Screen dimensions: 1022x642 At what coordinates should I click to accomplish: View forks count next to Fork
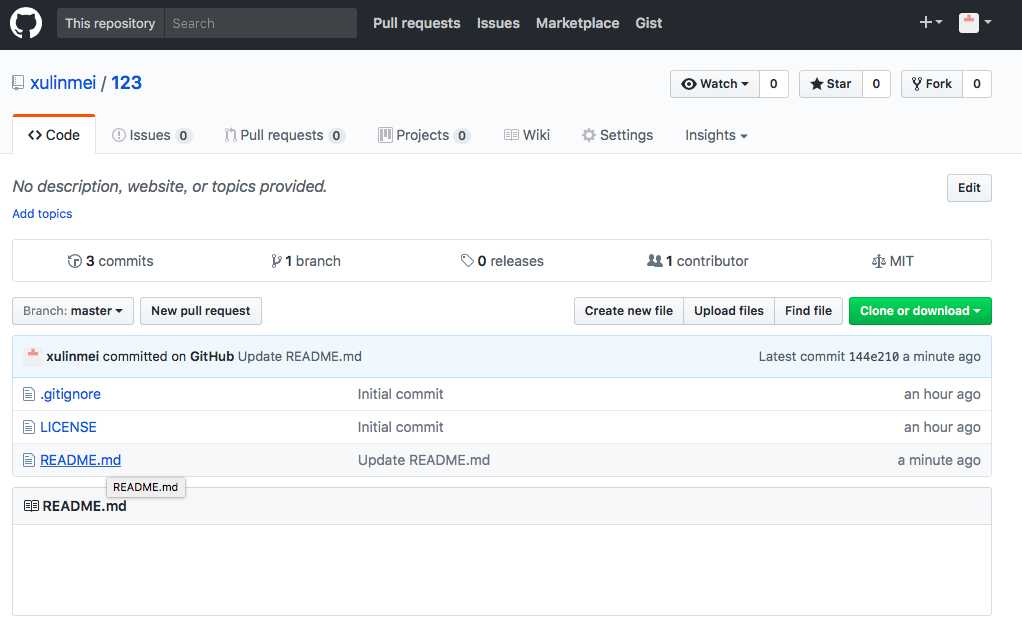[x=976, y=83]
